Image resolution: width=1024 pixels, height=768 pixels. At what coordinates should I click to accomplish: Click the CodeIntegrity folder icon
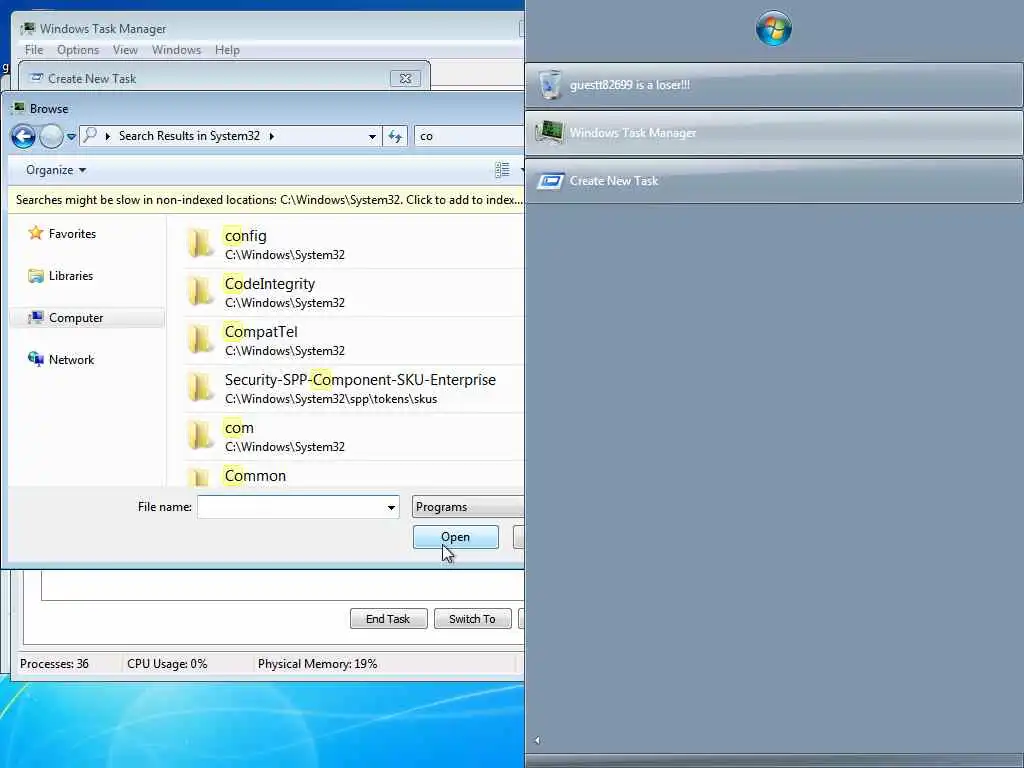200,292
